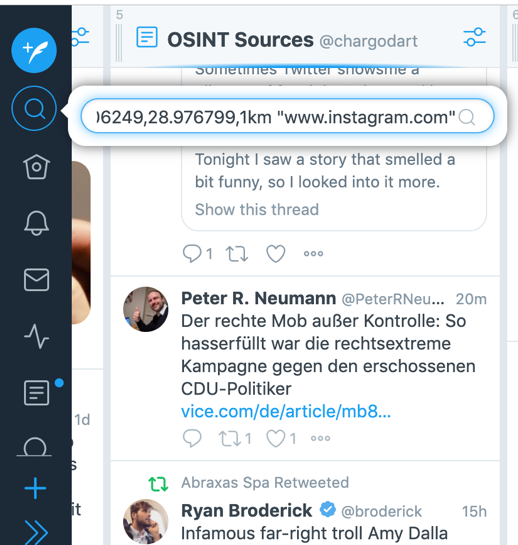Open the vice.com article link
The width and height of the screenshot is (518, 545).
286,412
